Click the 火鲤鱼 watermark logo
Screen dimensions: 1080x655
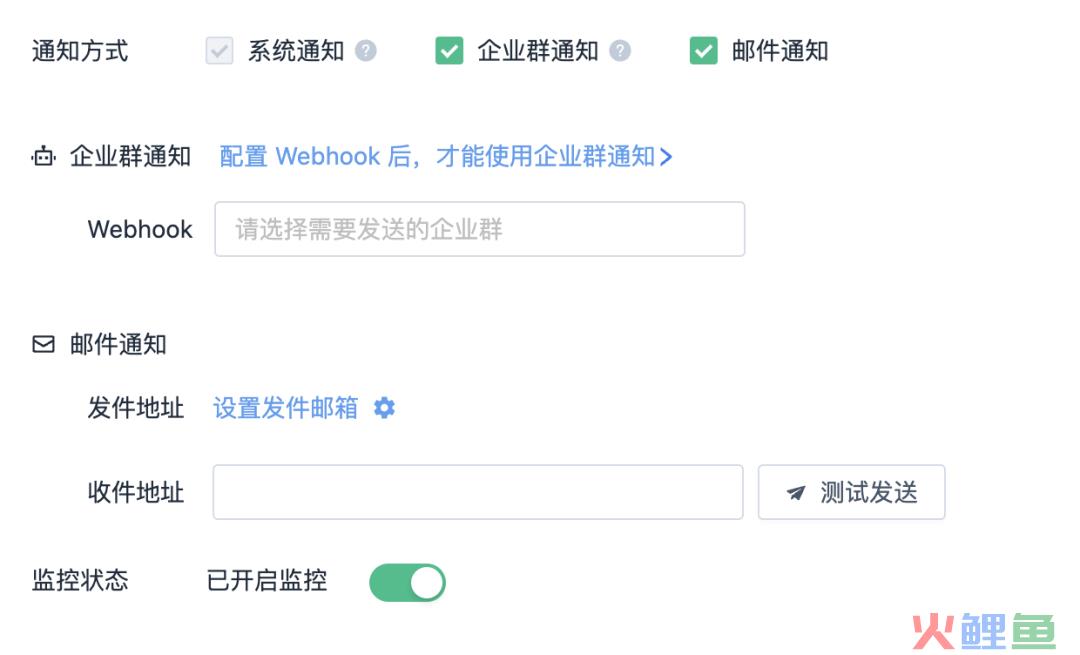click(984, 630)
